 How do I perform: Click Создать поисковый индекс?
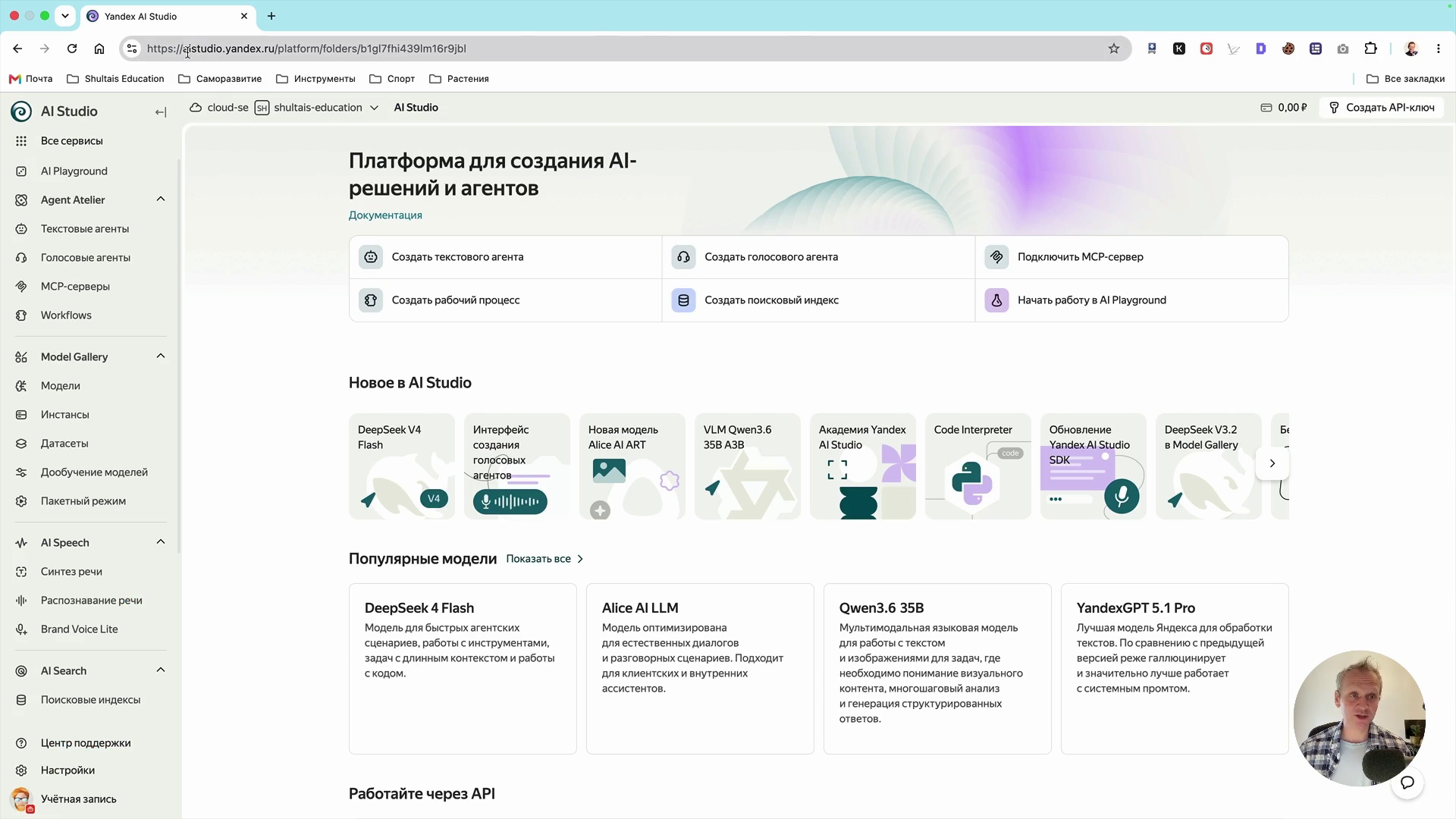[x=818, y=300]
